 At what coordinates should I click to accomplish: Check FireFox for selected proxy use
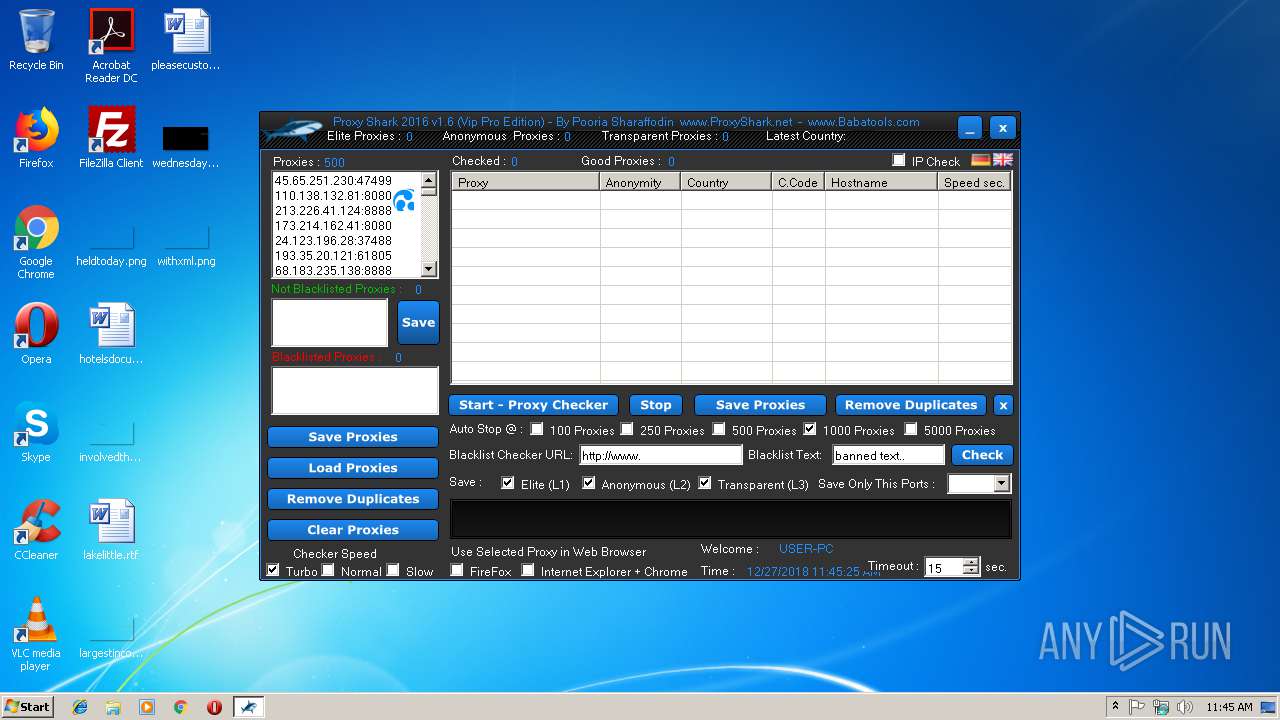457,570
